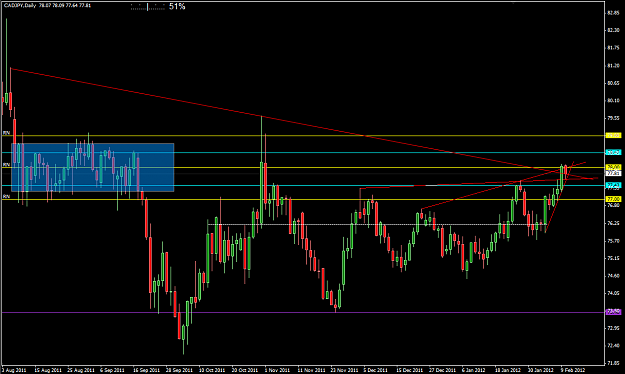The height and width of the screenshot is (374, 625).
Task: Click the 18 Jan 2012 date label
Action: coord(507,370)
